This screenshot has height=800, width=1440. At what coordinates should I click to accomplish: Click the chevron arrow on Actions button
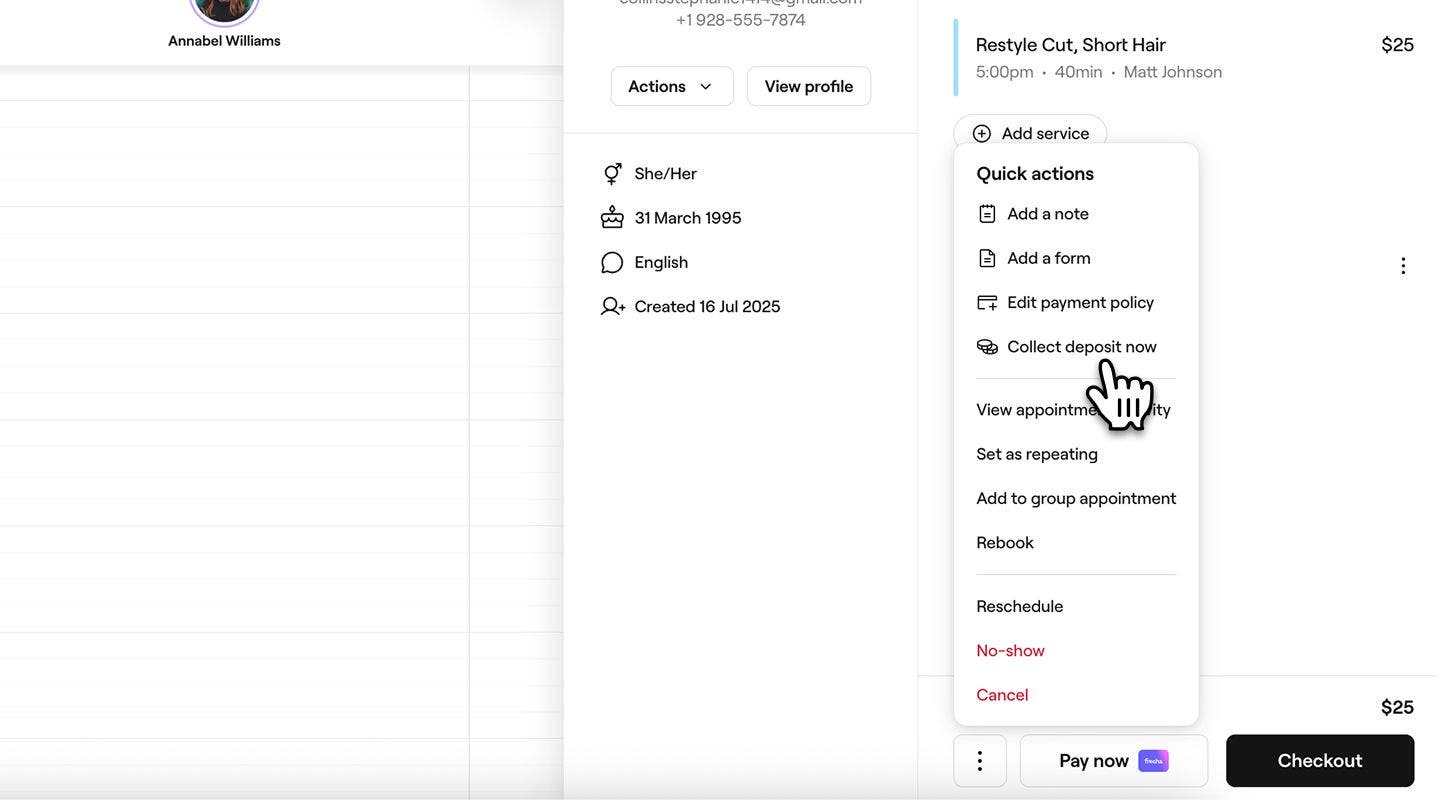[706, 87]
